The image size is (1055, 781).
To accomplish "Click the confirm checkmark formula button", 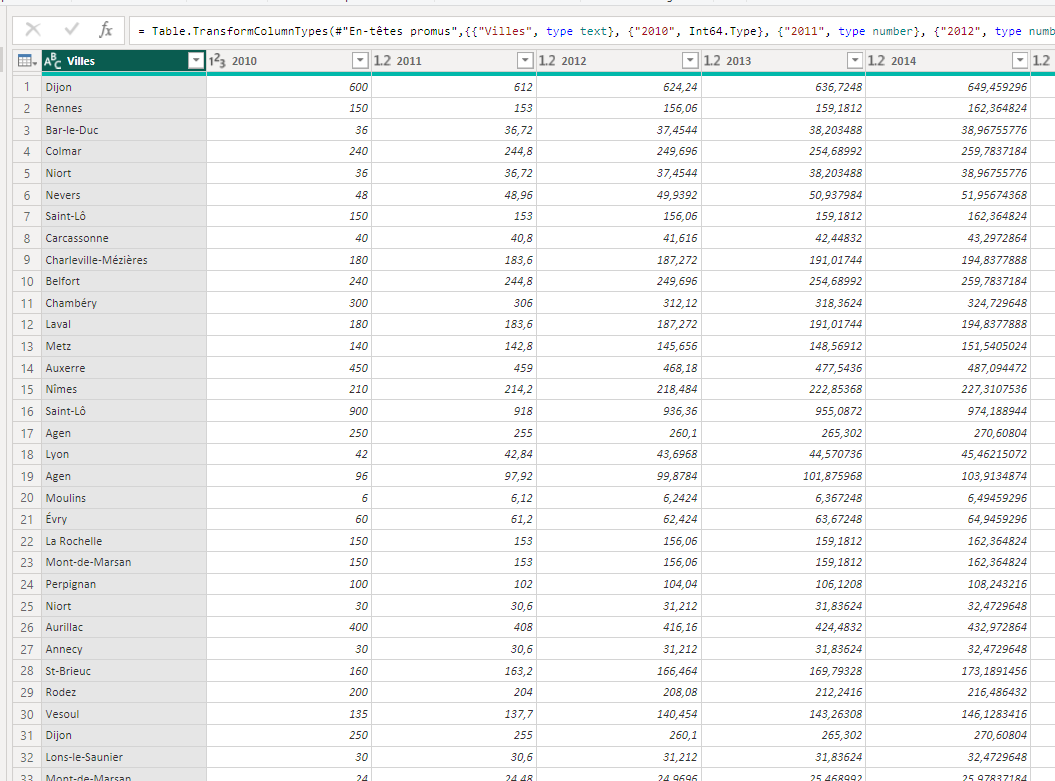I will tap(71, 30).
